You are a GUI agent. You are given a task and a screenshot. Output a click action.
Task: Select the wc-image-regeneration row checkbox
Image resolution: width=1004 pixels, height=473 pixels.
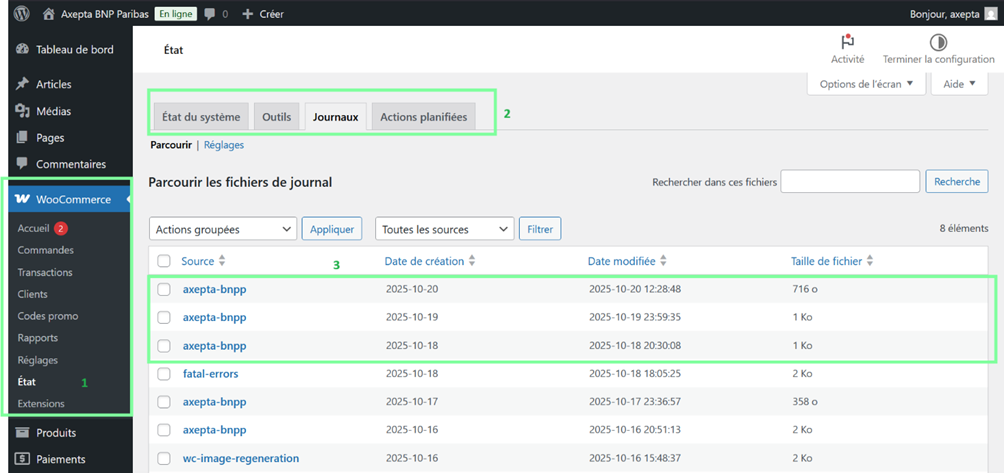coord(164,458)
